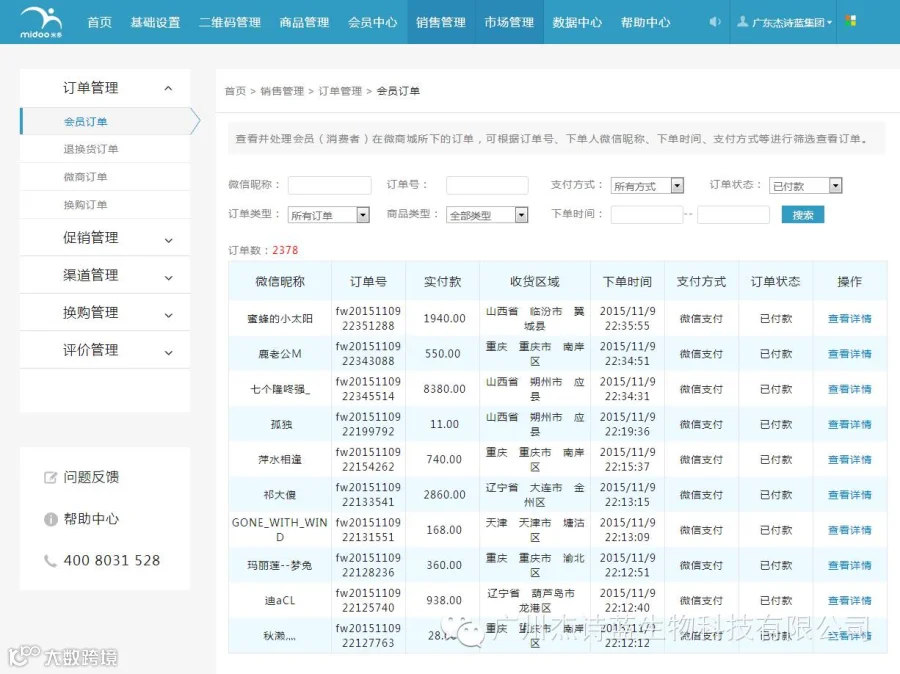Viewport: 900px width, 674px height.
Task: Click 查看详情 for 迪aCL order
Action: (849, 601)
